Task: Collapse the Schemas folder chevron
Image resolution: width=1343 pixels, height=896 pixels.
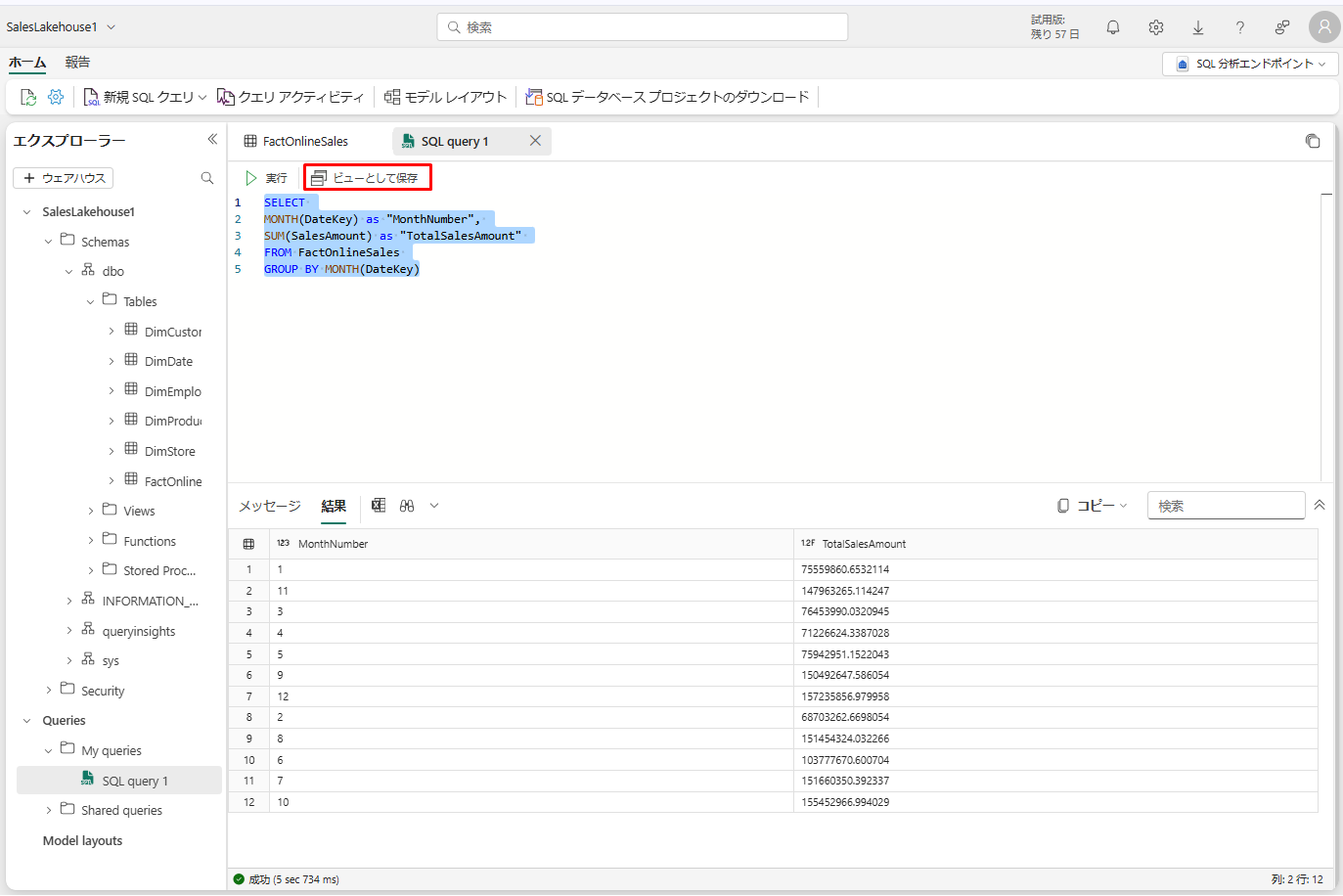Action: click(x=48, y=242)
